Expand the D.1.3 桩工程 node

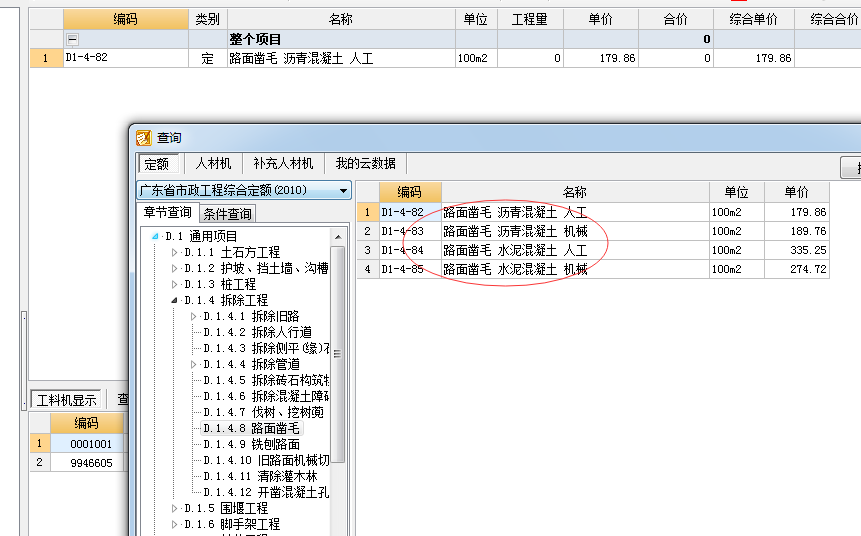pos(175,284)
